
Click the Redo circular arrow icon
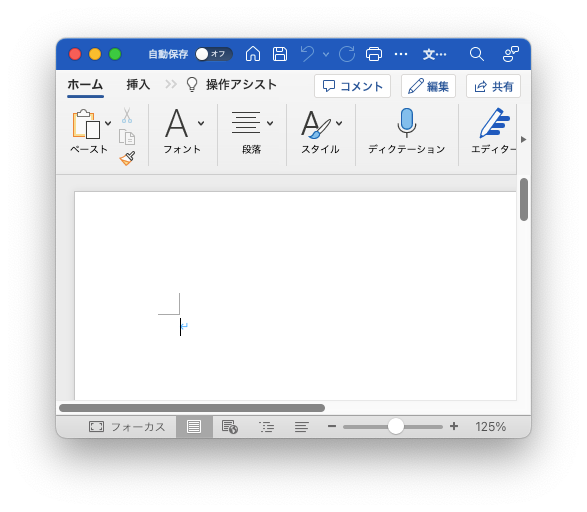tap(347, 54)
